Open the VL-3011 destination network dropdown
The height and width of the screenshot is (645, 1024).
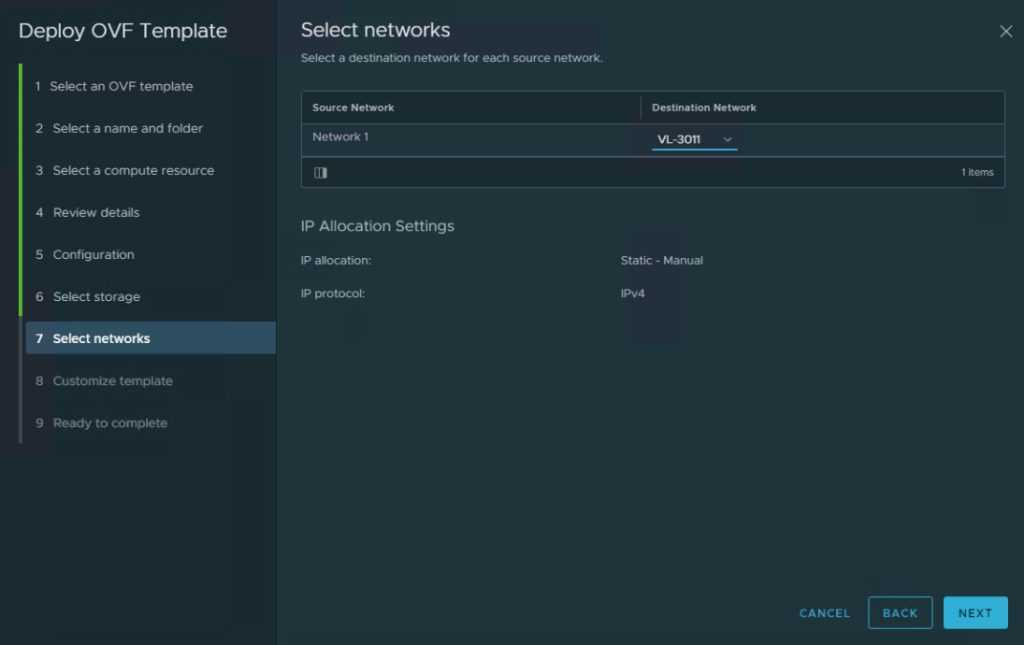(694, 140)
